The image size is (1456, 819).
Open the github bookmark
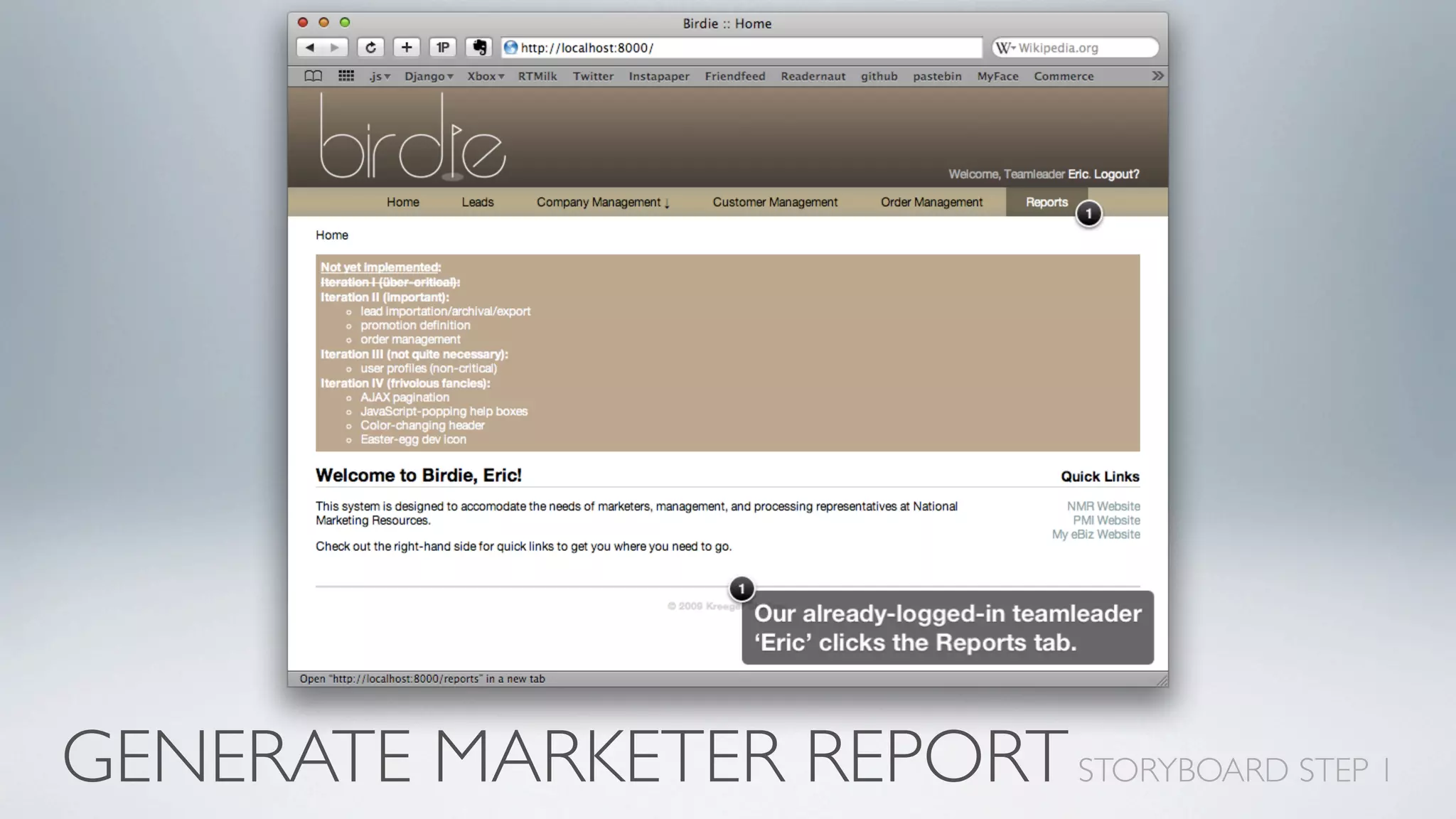point(879,76)
